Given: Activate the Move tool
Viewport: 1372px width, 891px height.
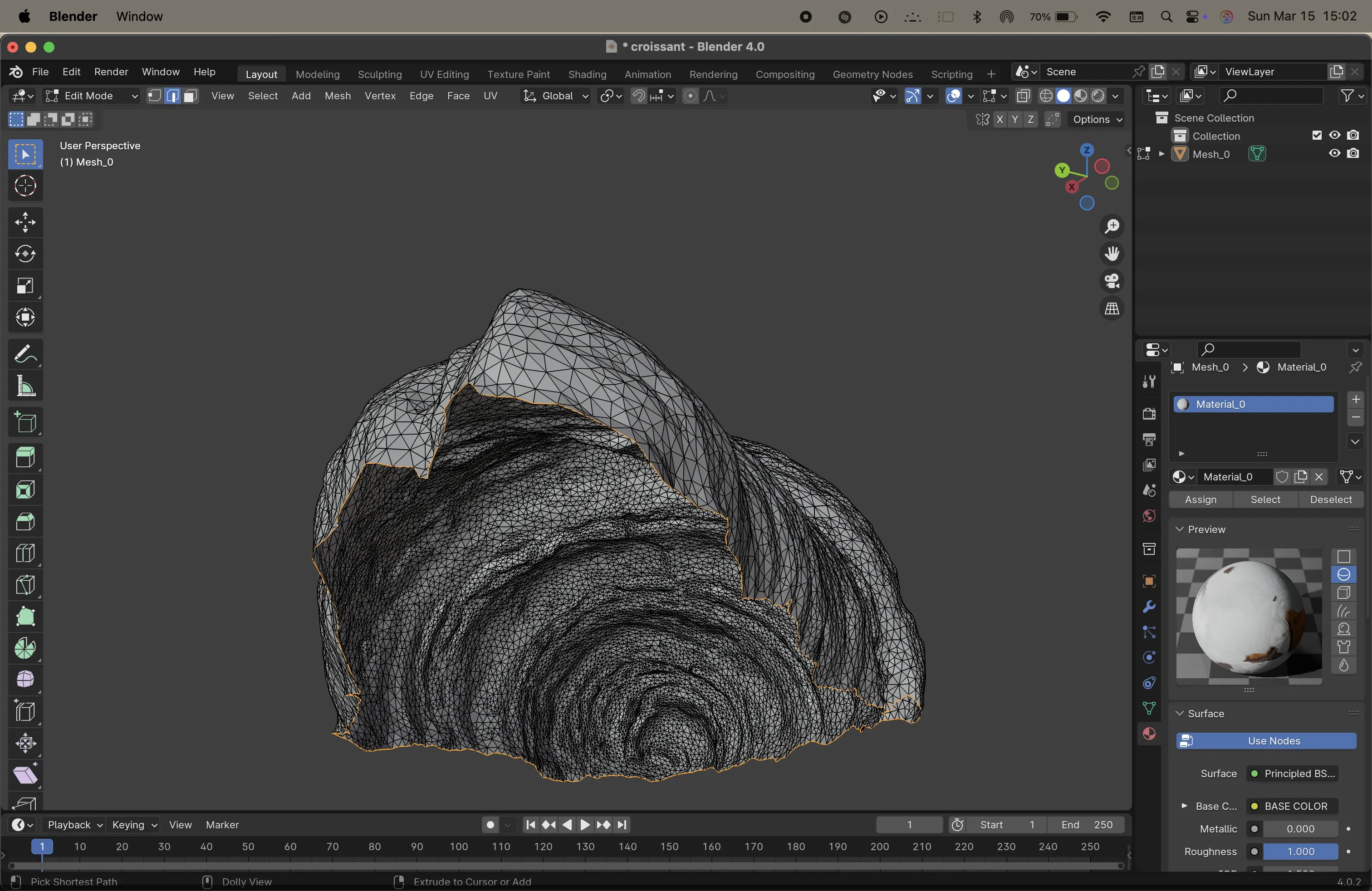Looking at the screenshot, I should (25, 222).
